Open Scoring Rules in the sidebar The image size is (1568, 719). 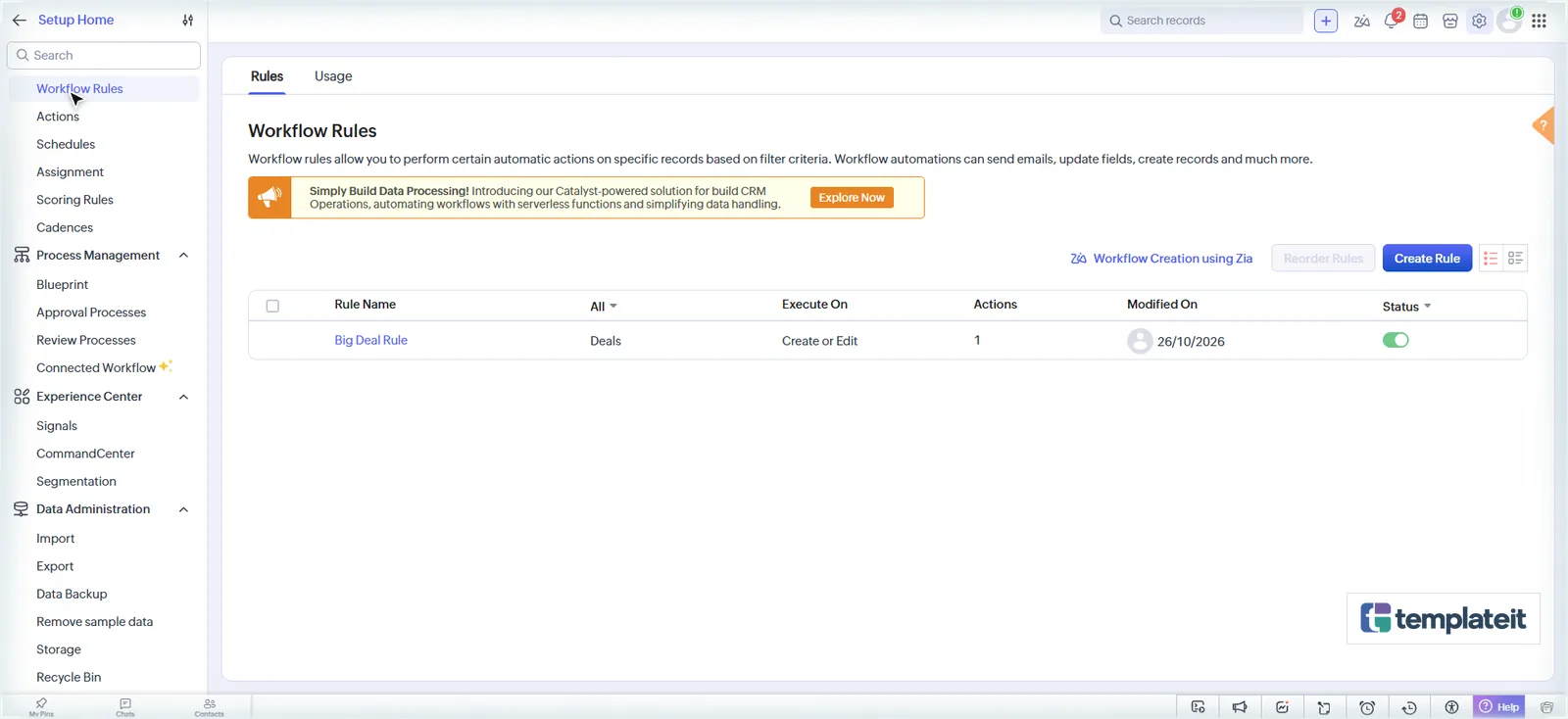74,200
